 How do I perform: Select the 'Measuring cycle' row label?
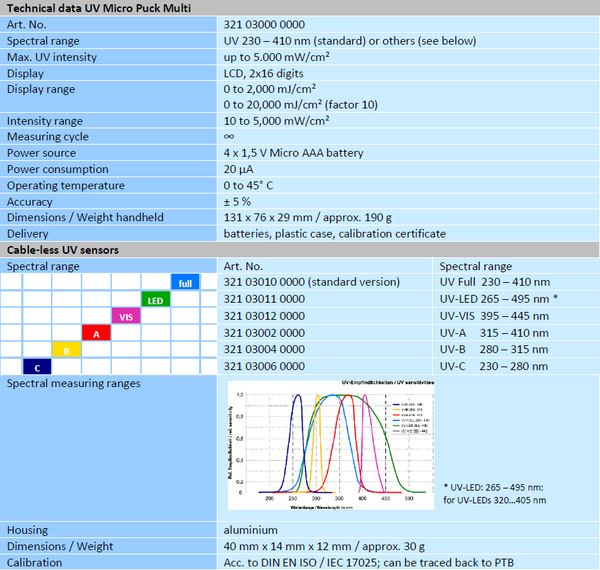pos(47,137)
